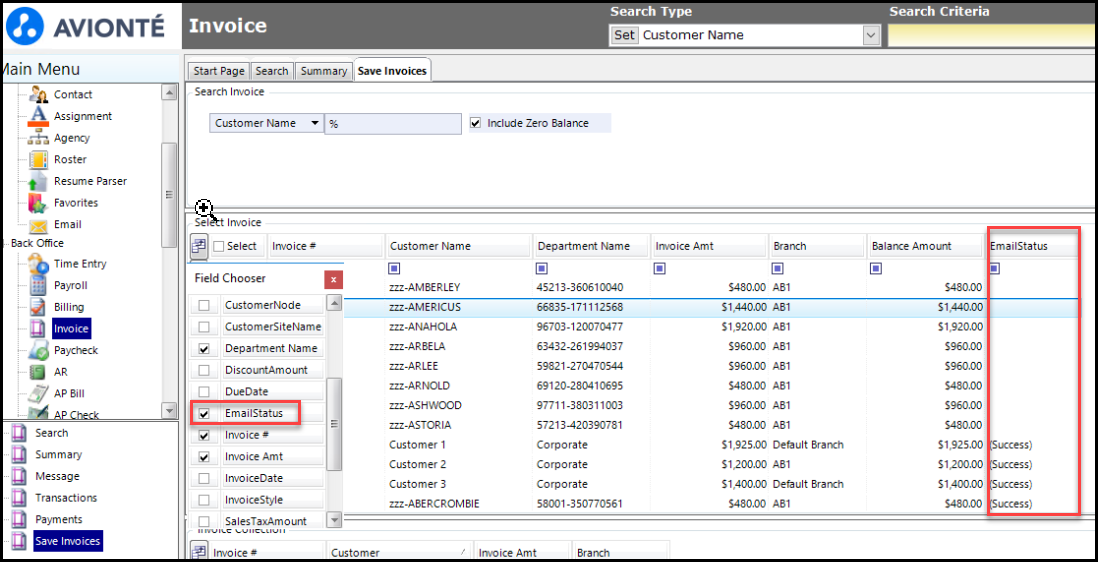Launch the Resume Parser icon
This screenshot has height=562, width=1098.
pyautogui.click(x=38, y=181)
